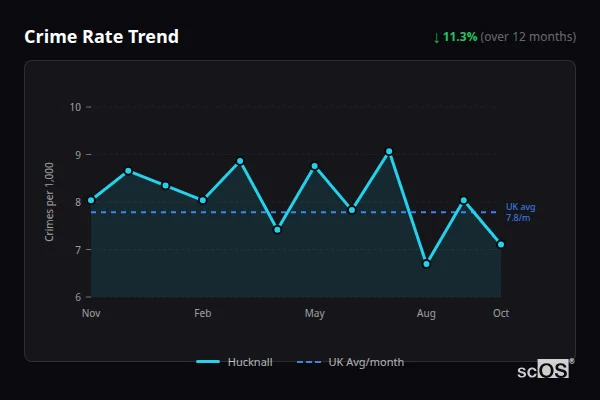Image resolution: width=600 pixels, height=400 pixels.
Task: Click the 'UK avg 7.8/m' annotation
Action: [520, 212]
